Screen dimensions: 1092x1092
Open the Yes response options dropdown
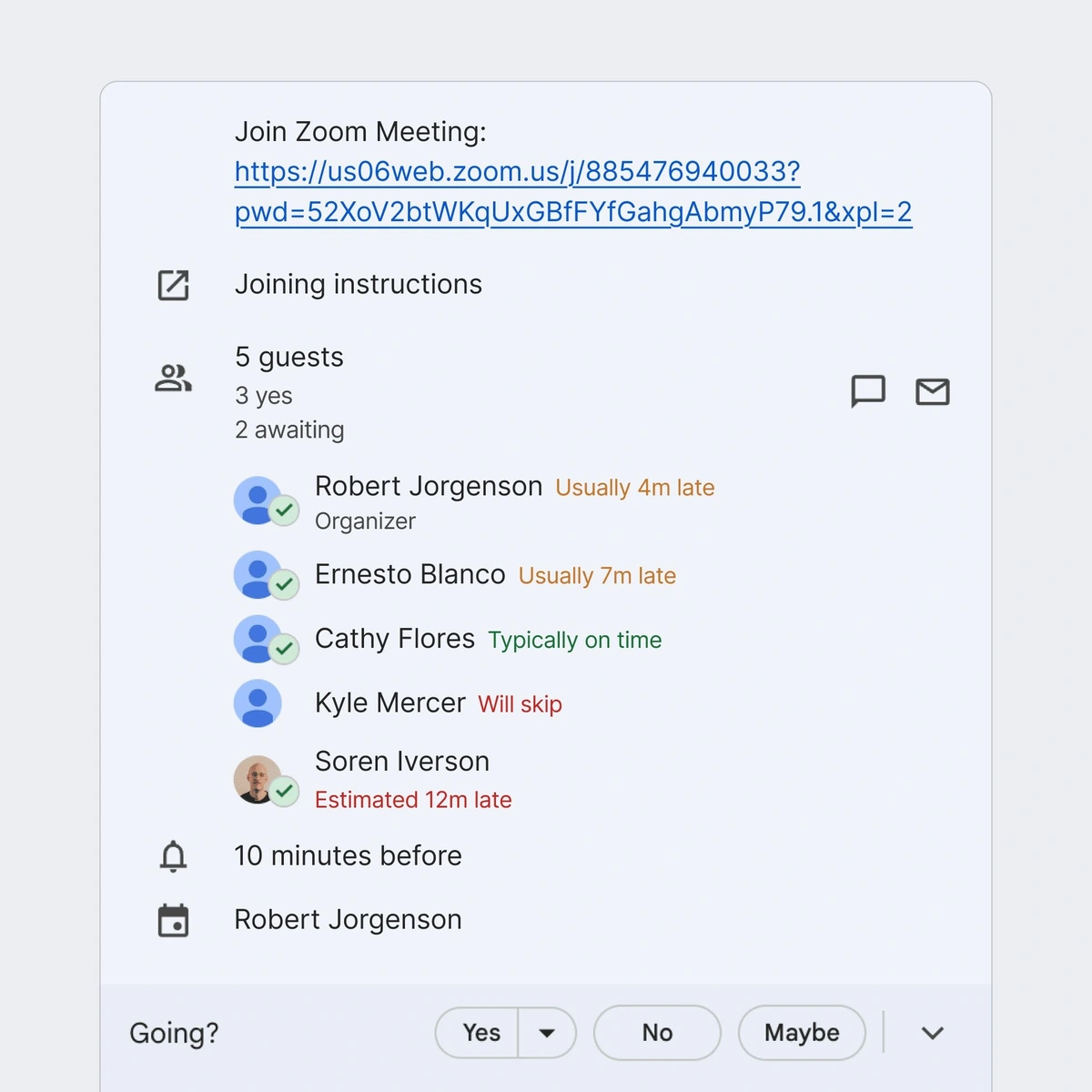tap(547, 1033)
